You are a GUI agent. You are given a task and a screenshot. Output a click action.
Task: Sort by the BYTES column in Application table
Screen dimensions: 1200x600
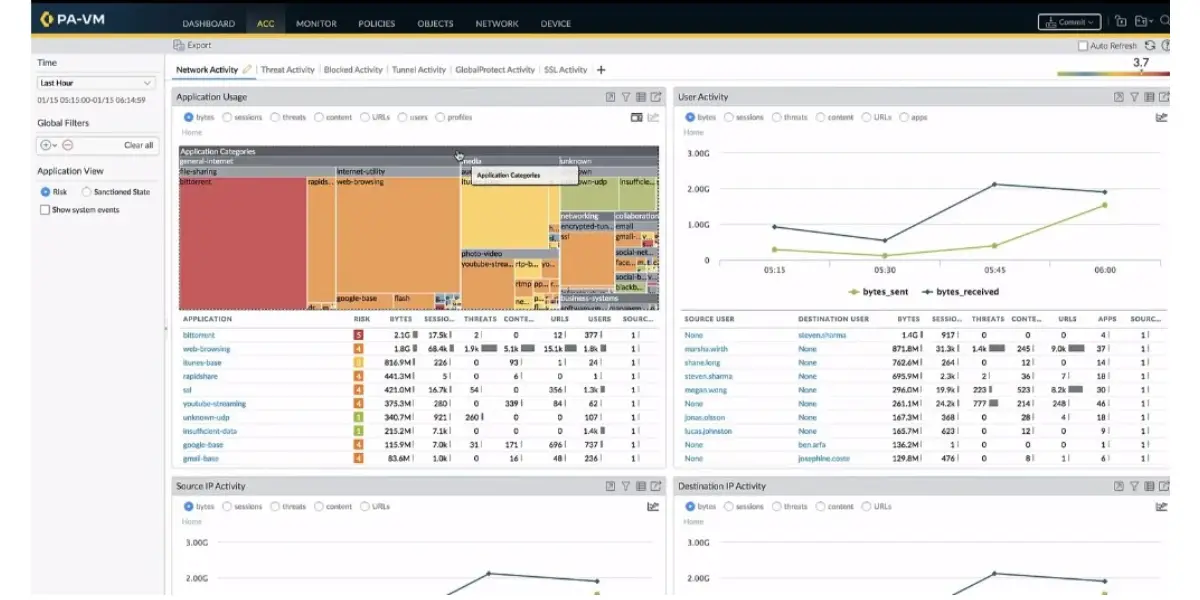point(400,319)
